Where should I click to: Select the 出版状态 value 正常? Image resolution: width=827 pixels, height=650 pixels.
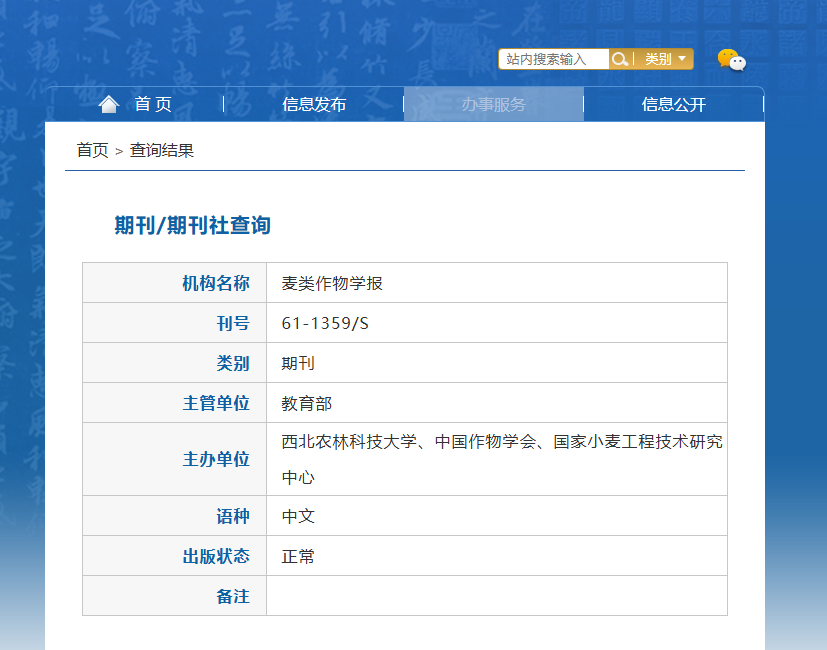[x=298, y=556]
